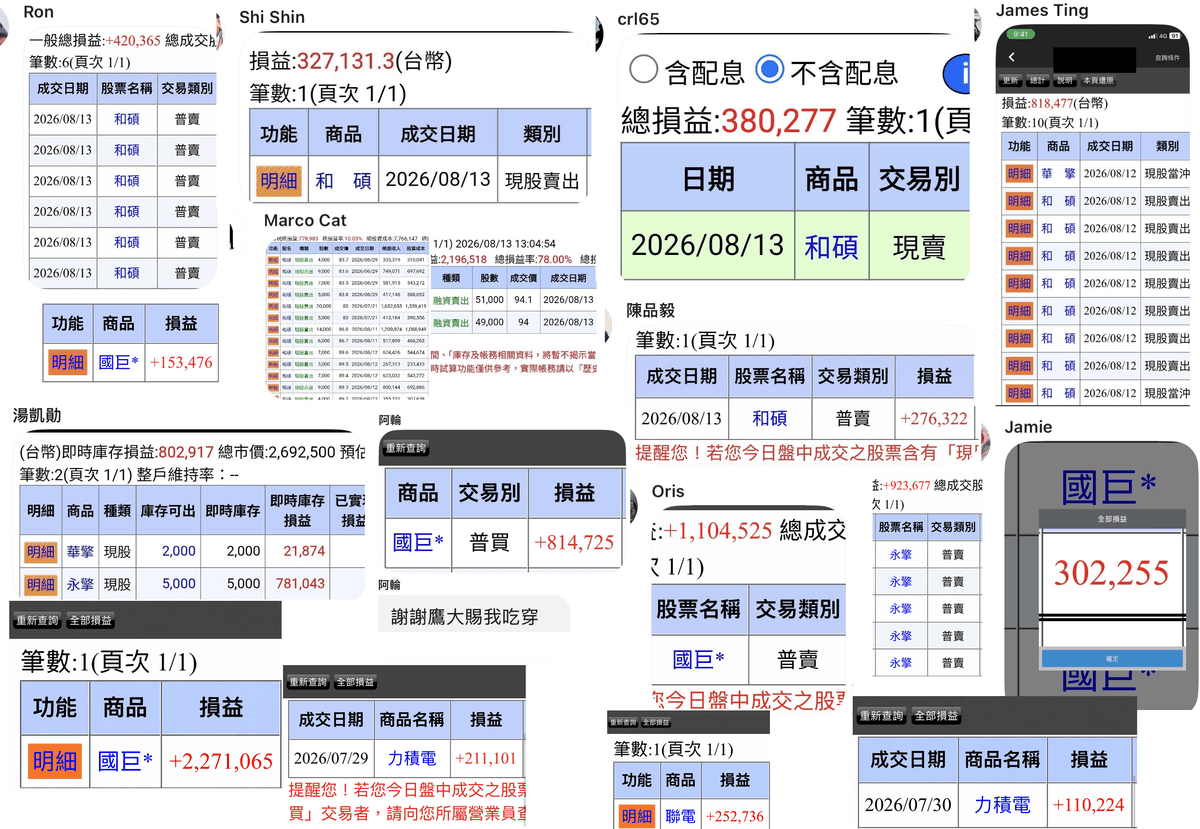
Task: Click the 2026/07/29 成交日期 cell
Action: (331, 758)
